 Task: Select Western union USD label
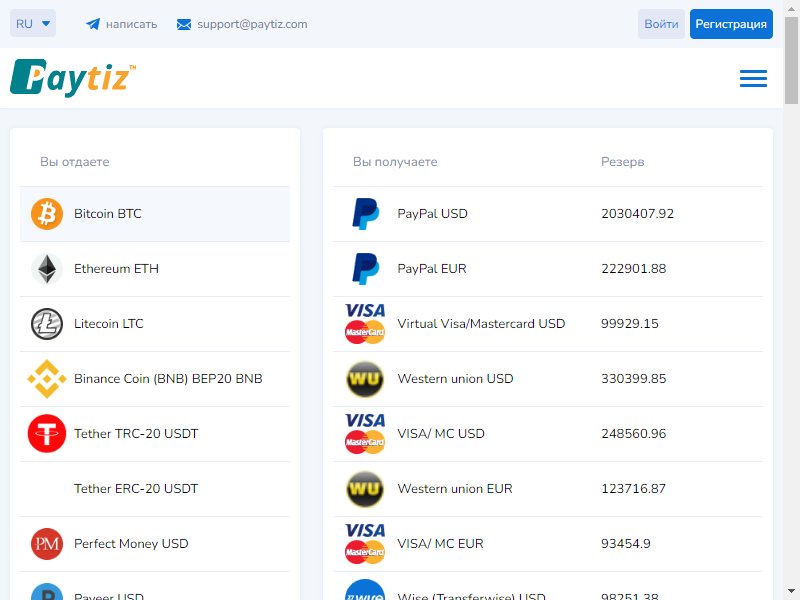[x=455, y=379]
